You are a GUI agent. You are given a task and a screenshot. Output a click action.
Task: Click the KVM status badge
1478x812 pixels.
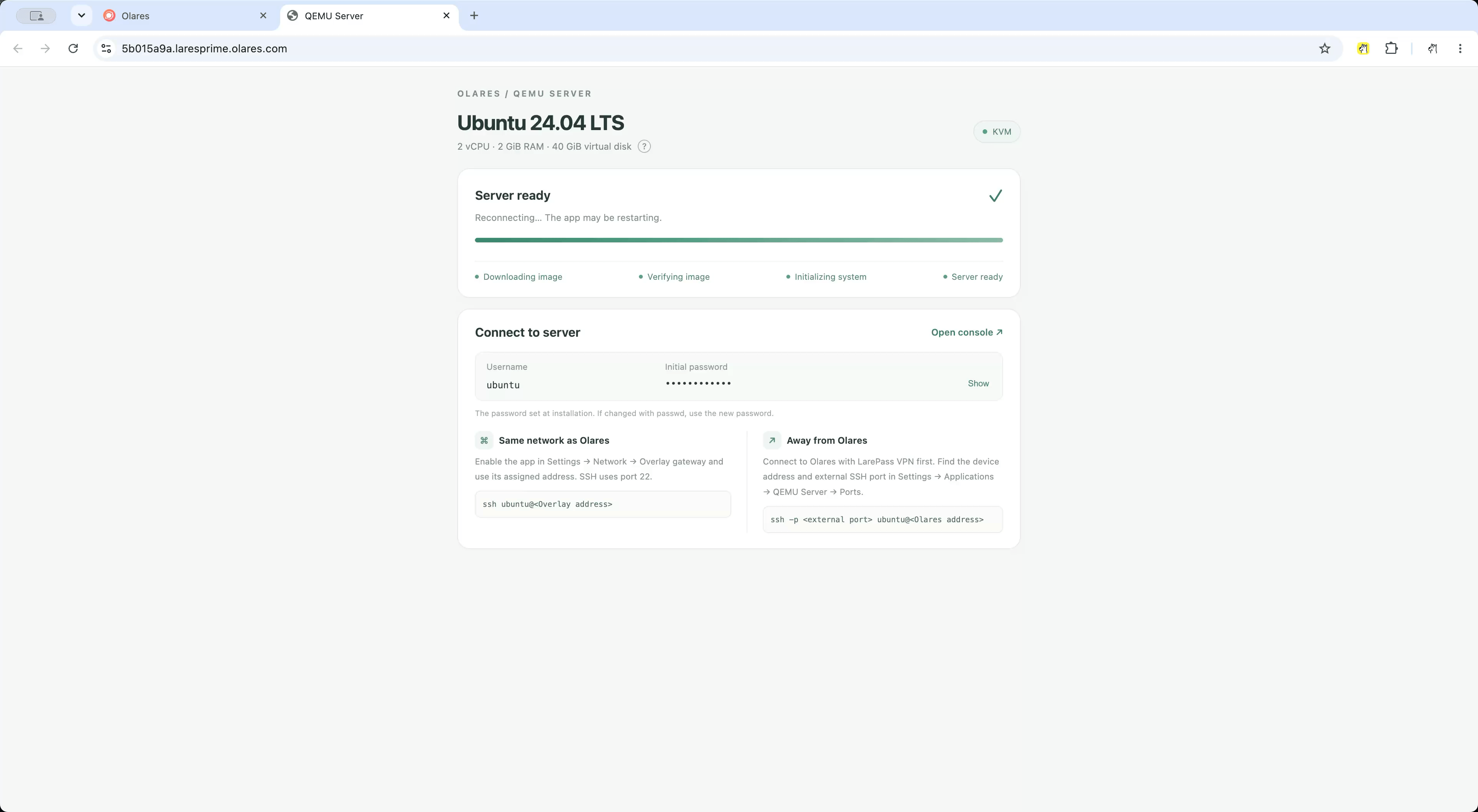[996, 131]
